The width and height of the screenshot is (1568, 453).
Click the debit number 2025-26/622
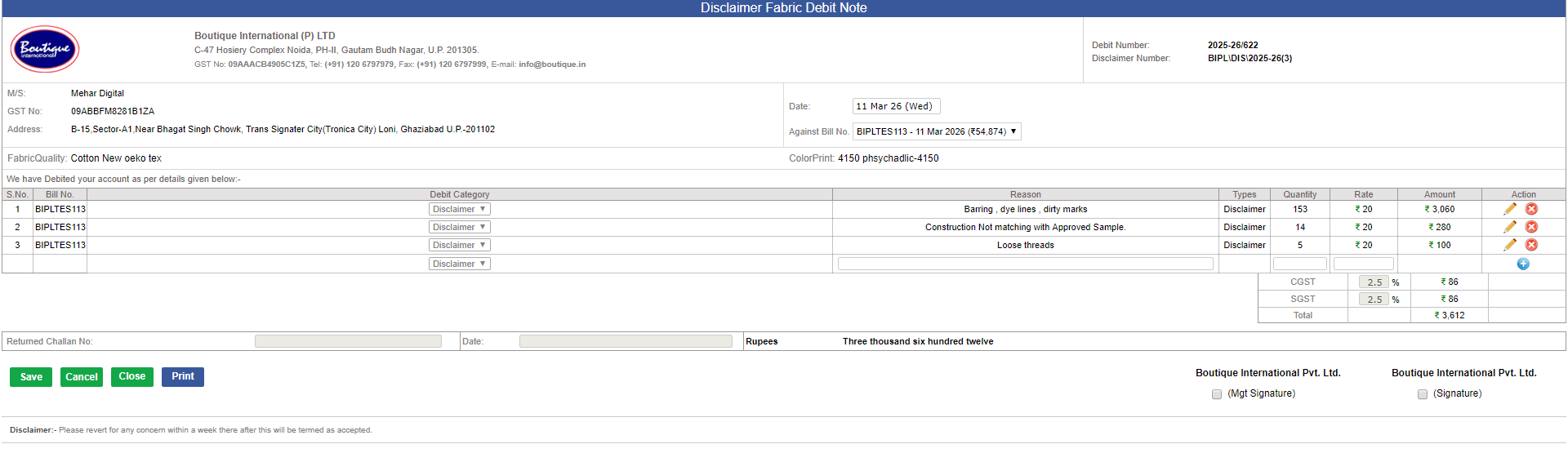coord(1233,46)
